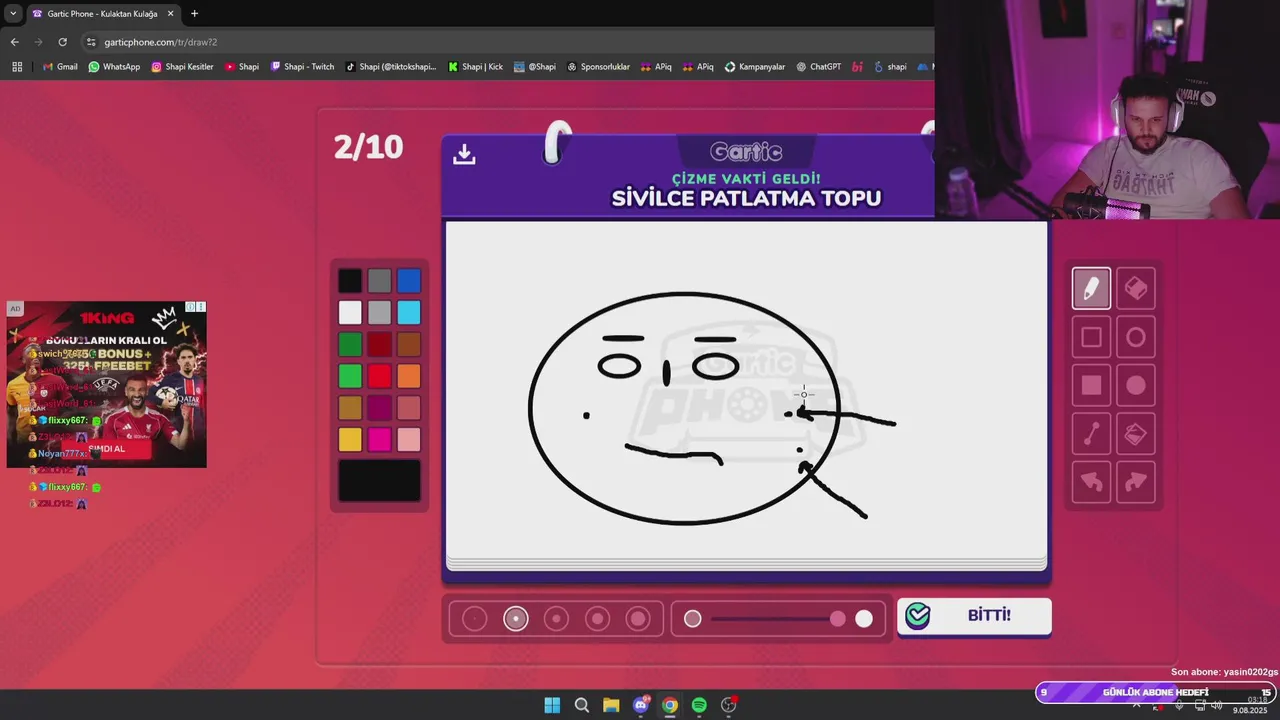The height and width of the screenshot is (720, 1280).
Task: Close the Gartic Phone browser tab
Action: pyautogui.click(x=170, y=14)
